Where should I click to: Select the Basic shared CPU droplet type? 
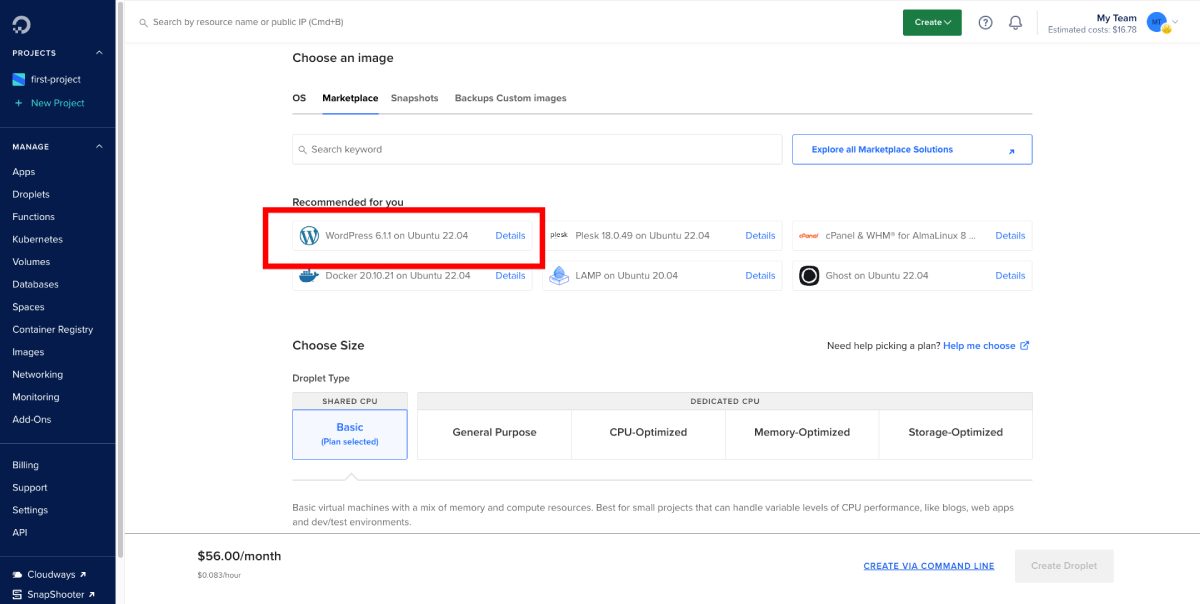(350, 434)
